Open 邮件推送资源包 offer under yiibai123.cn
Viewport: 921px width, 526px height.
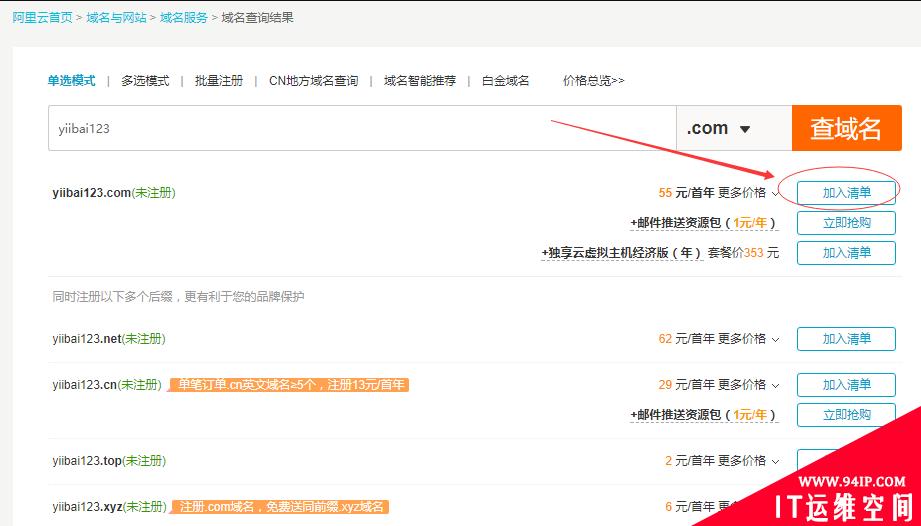point(703,415)
